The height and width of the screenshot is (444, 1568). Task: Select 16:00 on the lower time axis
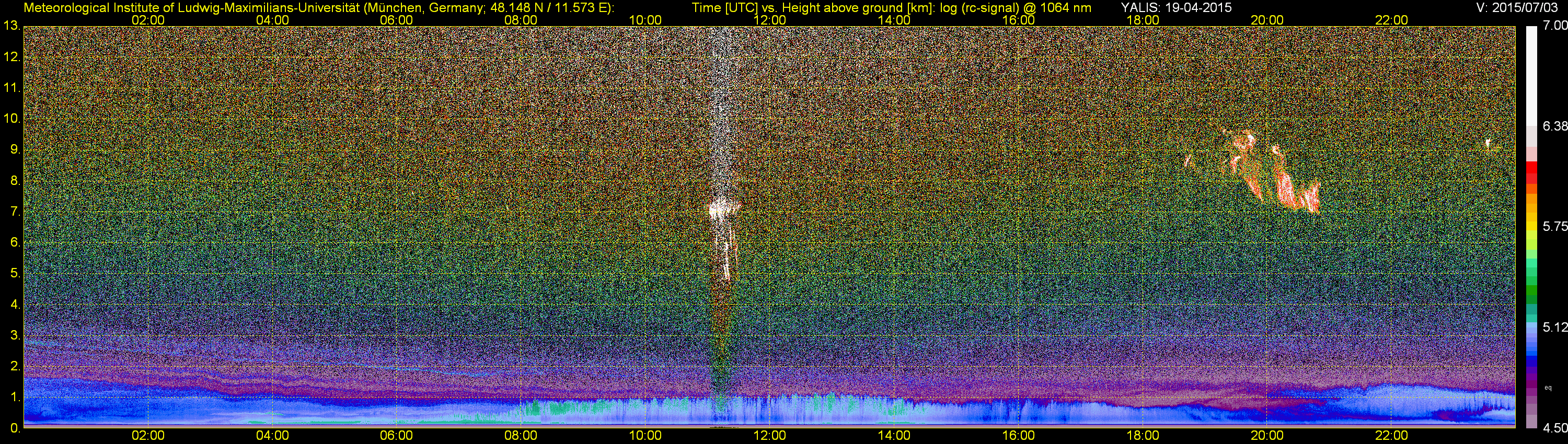click(1018, 436)
